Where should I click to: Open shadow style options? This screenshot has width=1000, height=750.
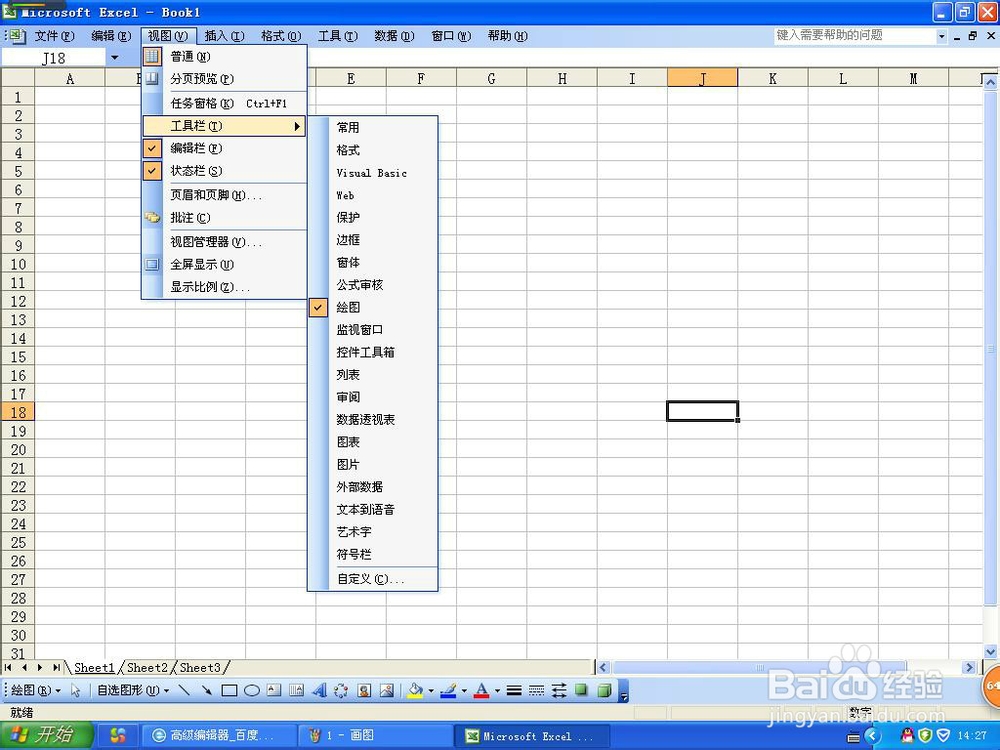[581, 690]
